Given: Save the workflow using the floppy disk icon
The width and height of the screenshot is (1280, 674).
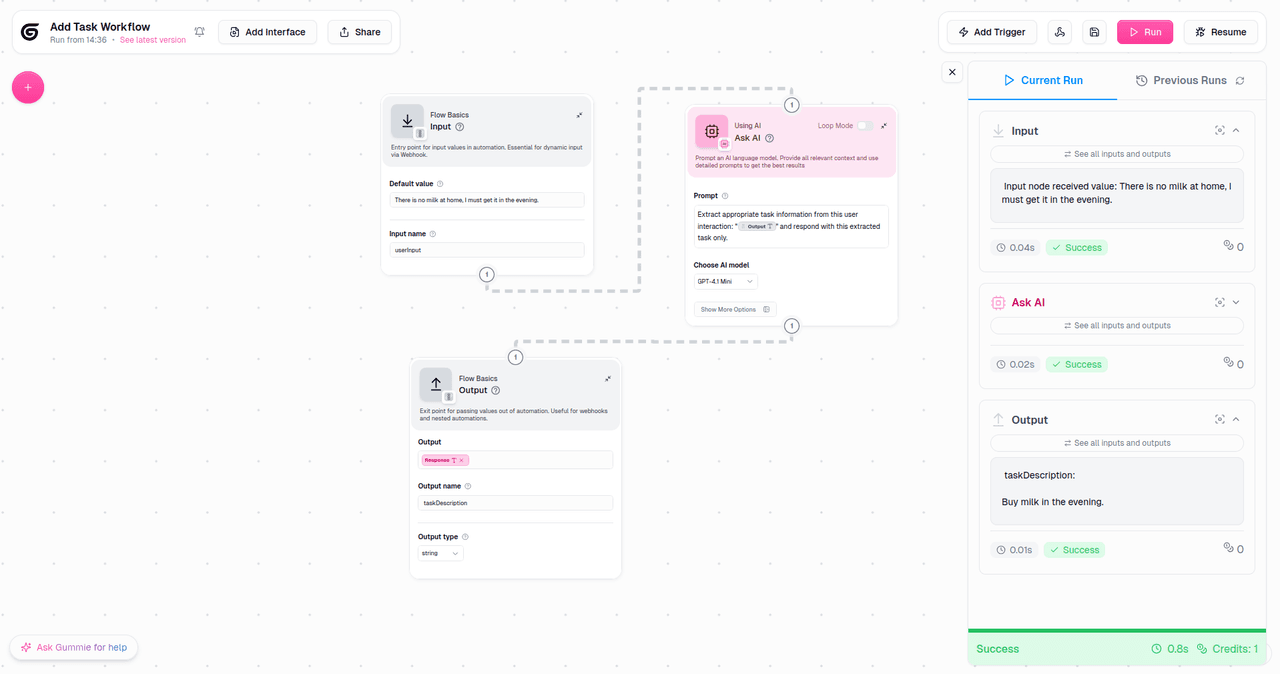Looking at the screenshot, I should 1093,31.
